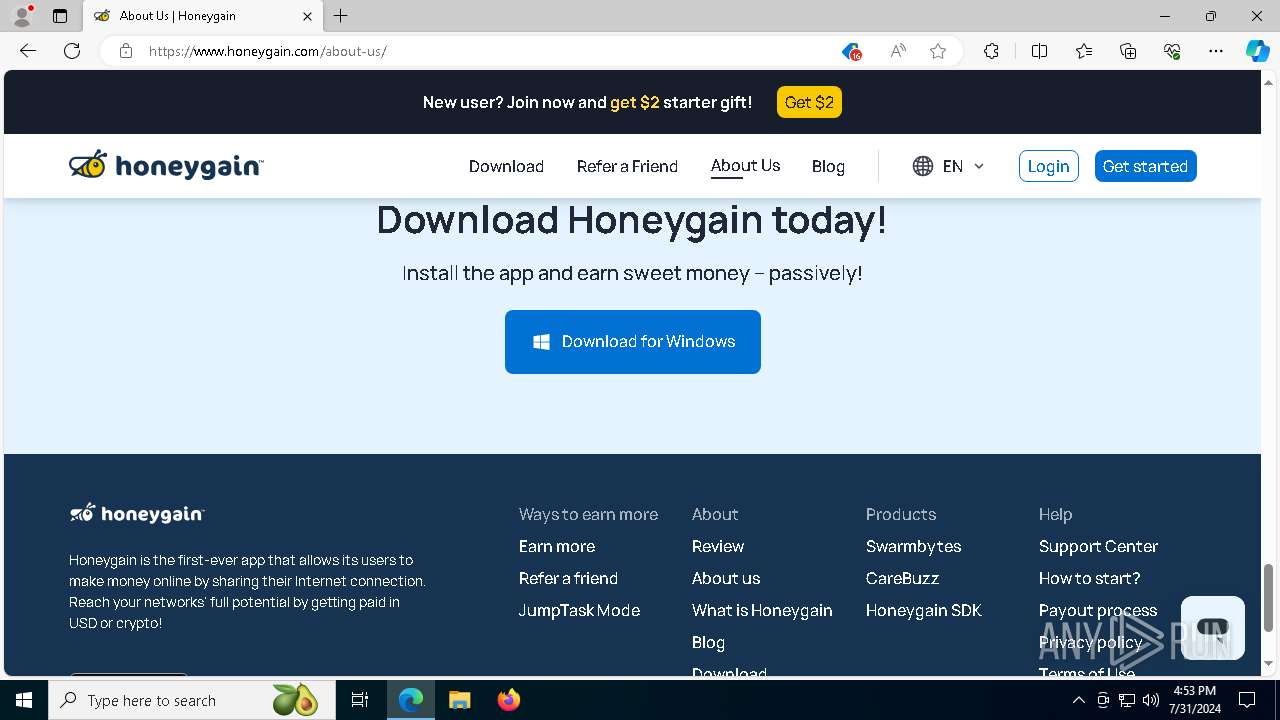This screenshot has height=720, width=1280.
Task: Click Download for Windows button
Action: click(x=633, y=342)
